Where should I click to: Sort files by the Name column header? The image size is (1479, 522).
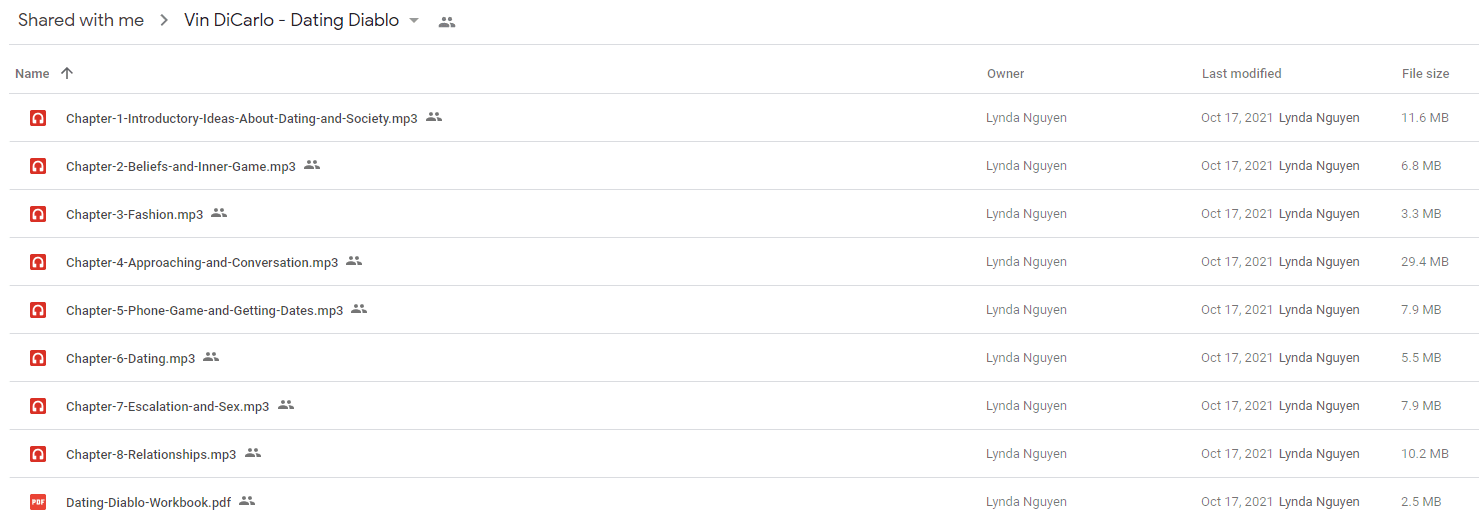pyautogui.click(x=32, y=74)
